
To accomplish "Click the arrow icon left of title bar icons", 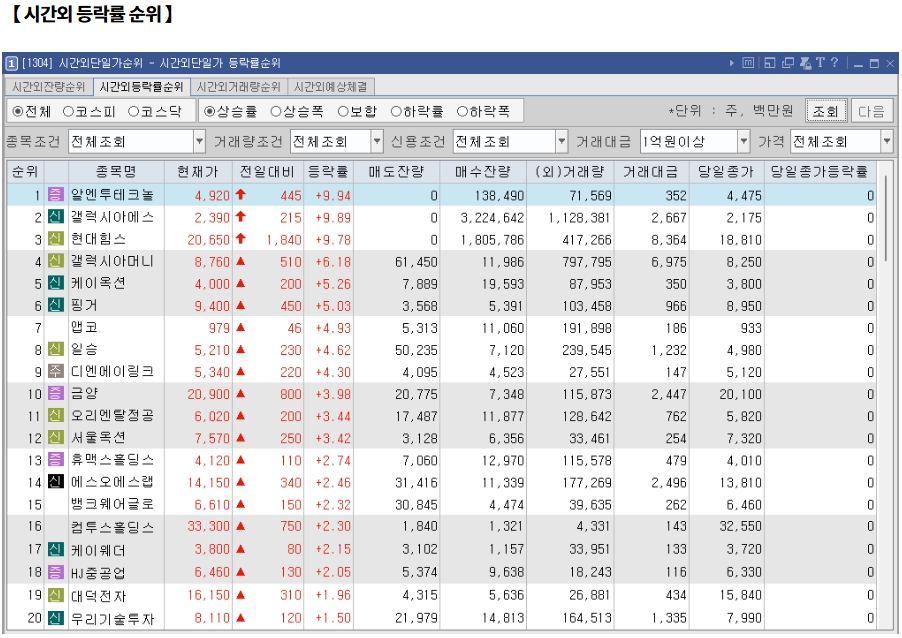I will point(731,62).
